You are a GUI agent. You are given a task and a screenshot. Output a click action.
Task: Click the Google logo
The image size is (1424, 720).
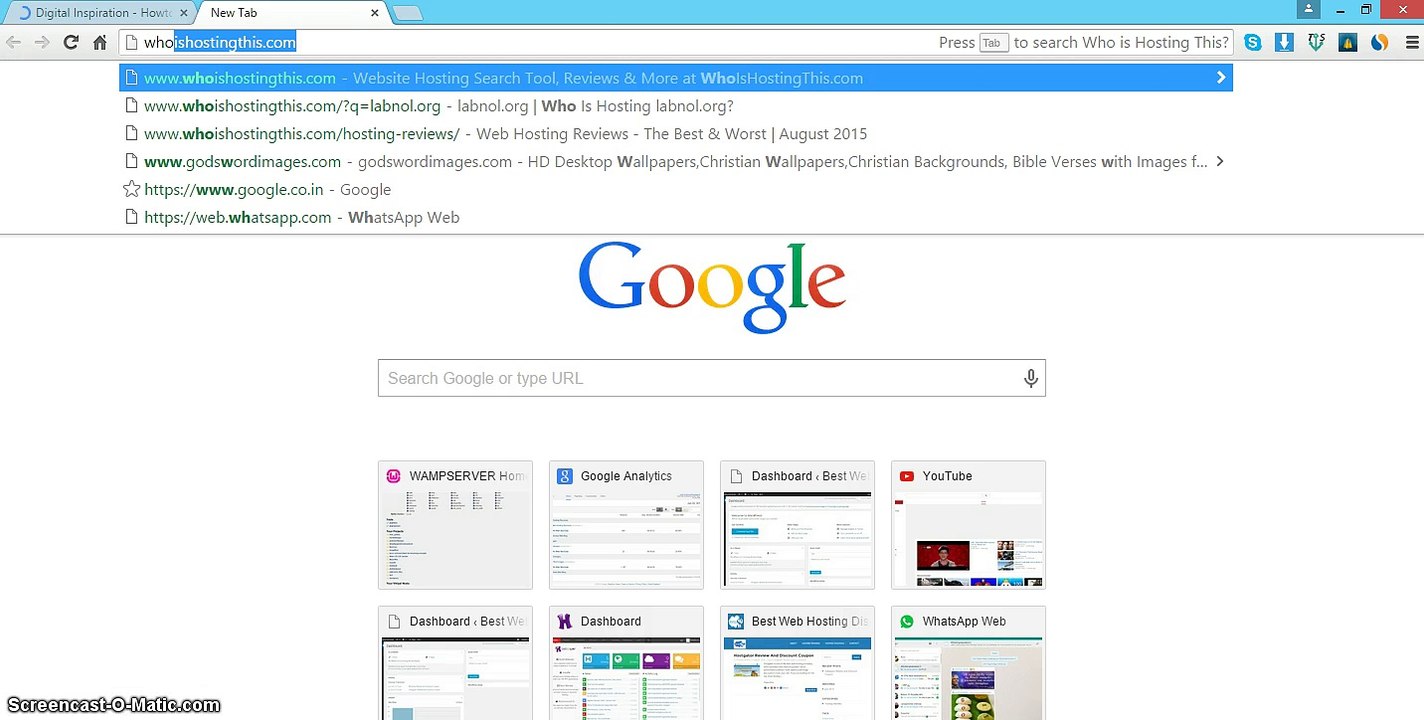tap(712, 287)
